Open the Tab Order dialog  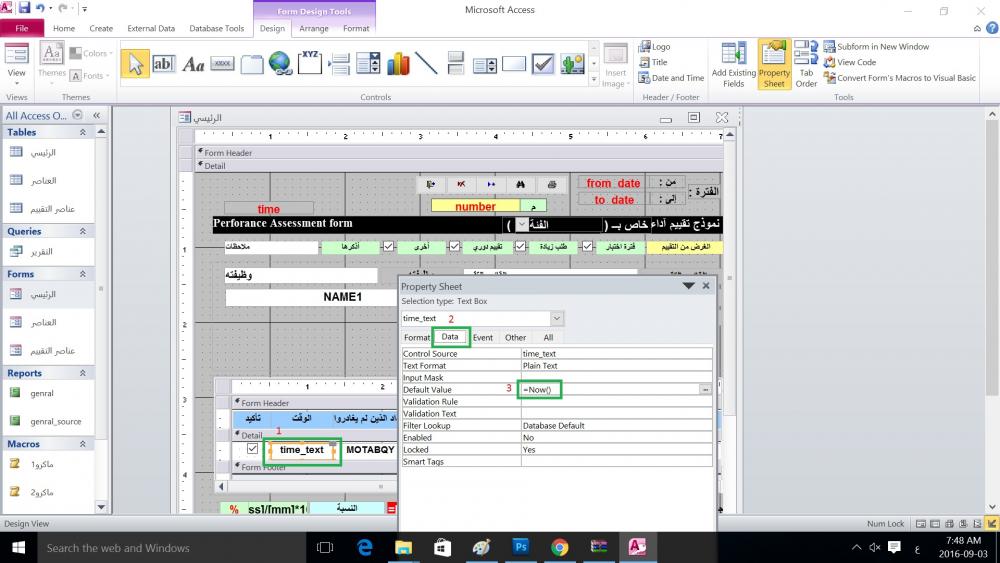[806, 64]
